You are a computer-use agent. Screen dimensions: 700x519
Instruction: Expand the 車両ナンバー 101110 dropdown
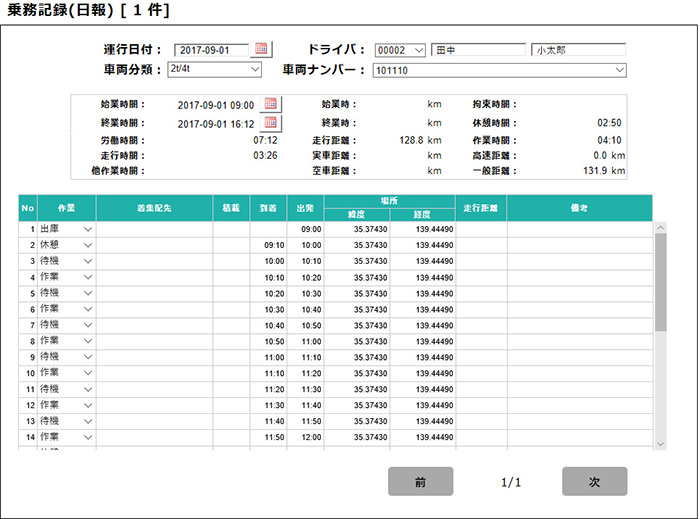620,70
